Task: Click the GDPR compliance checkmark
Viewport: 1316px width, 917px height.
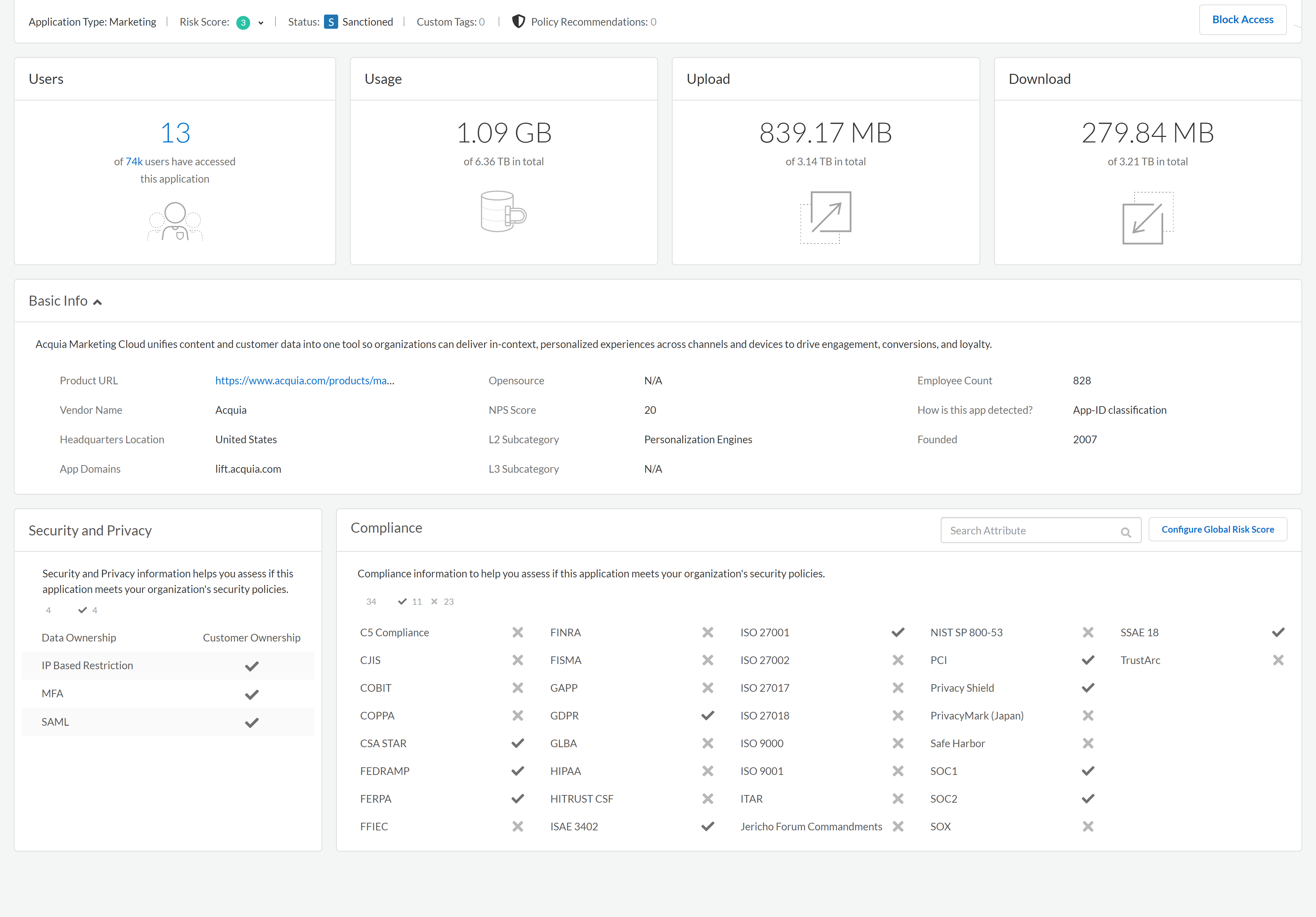Action: coord(707,715)
